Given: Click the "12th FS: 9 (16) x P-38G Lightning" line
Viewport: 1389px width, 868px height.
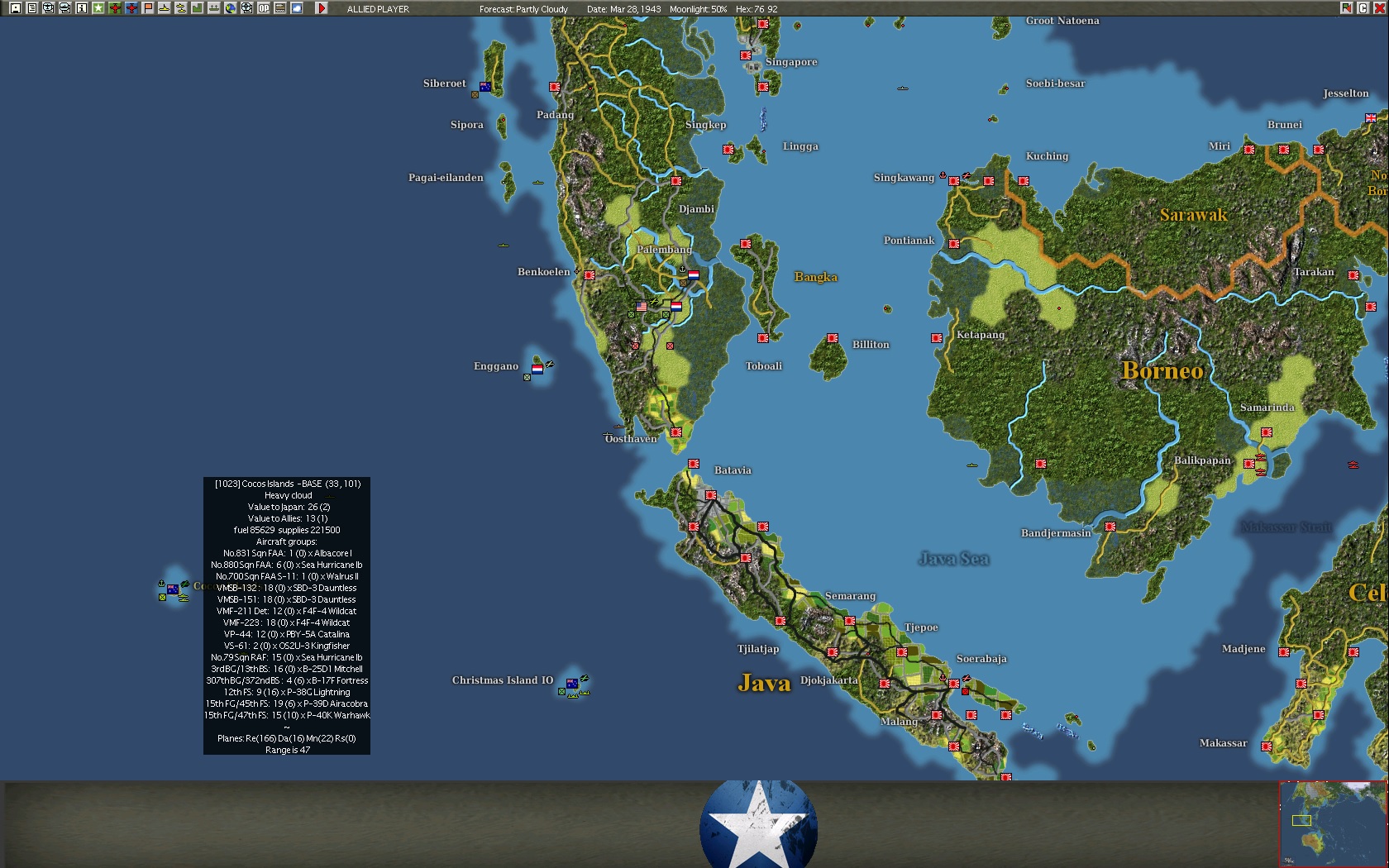Looking at the screenshot, I should (287, 692).
